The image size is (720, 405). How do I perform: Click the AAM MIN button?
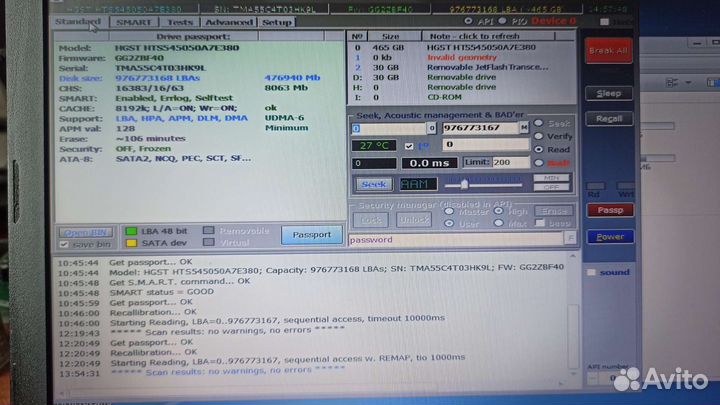551,178
